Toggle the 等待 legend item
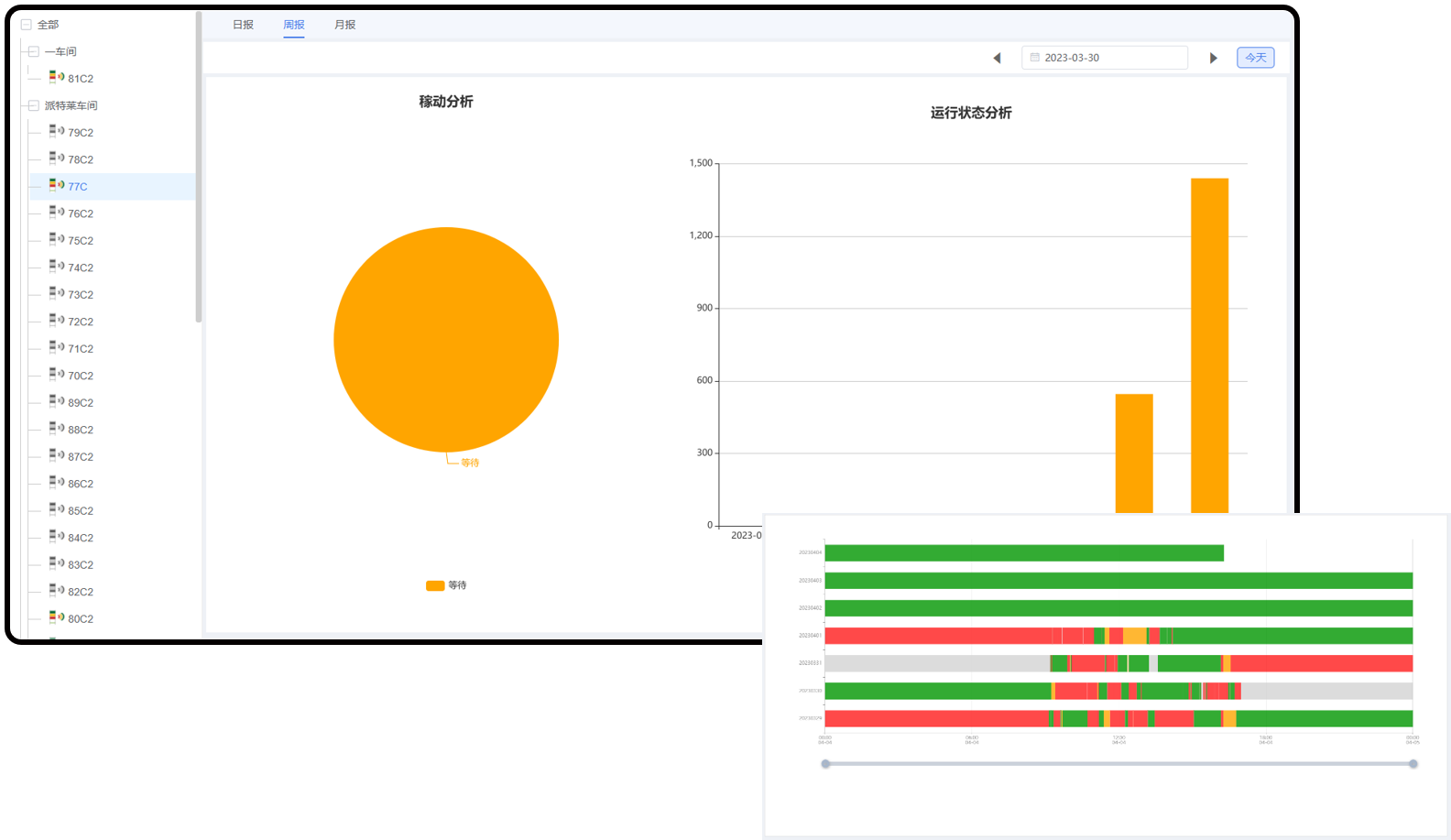The width and height of the screenshot is (1451, 840). click(446, 585)
